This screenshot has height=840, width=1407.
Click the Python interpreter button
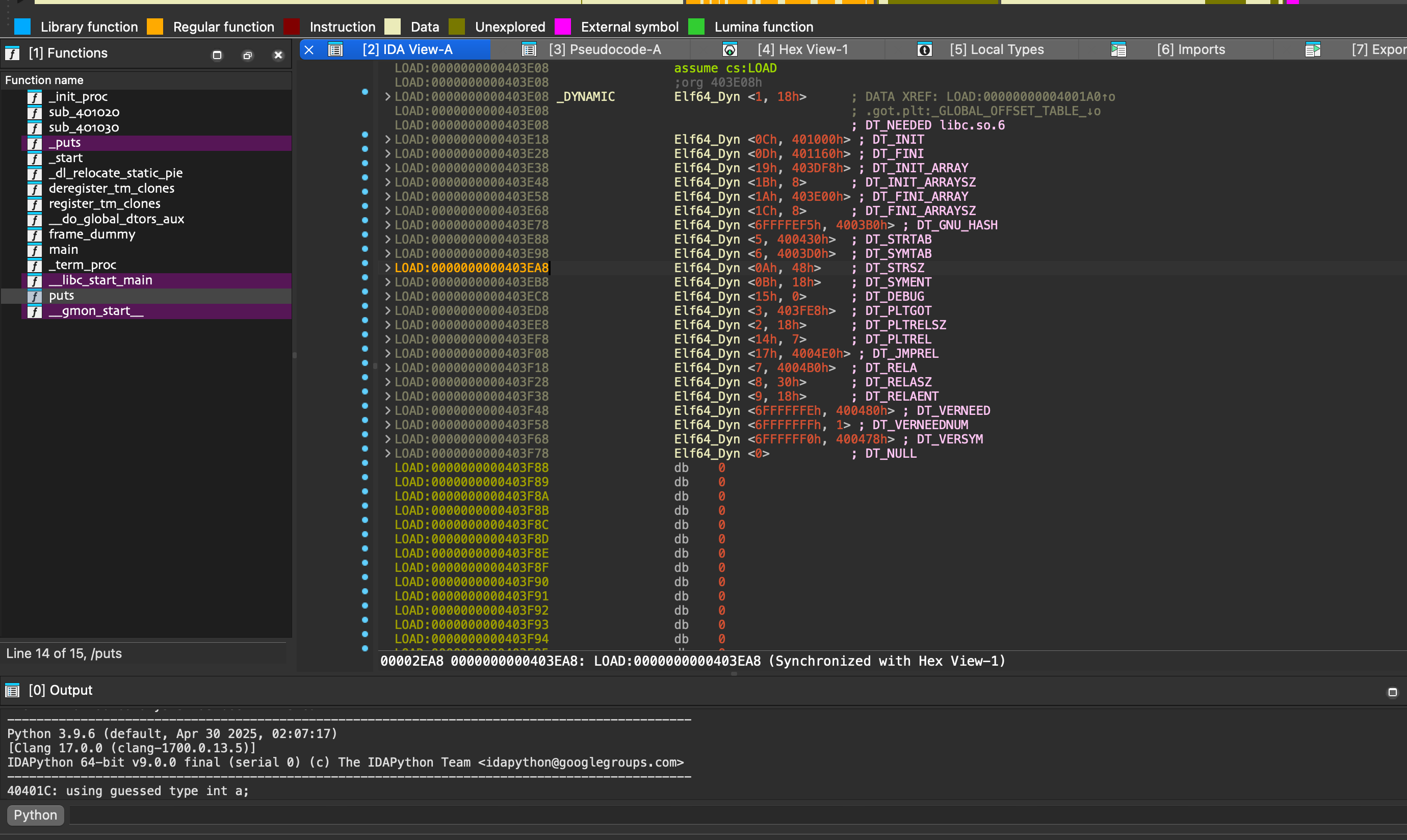coord(35,815)
